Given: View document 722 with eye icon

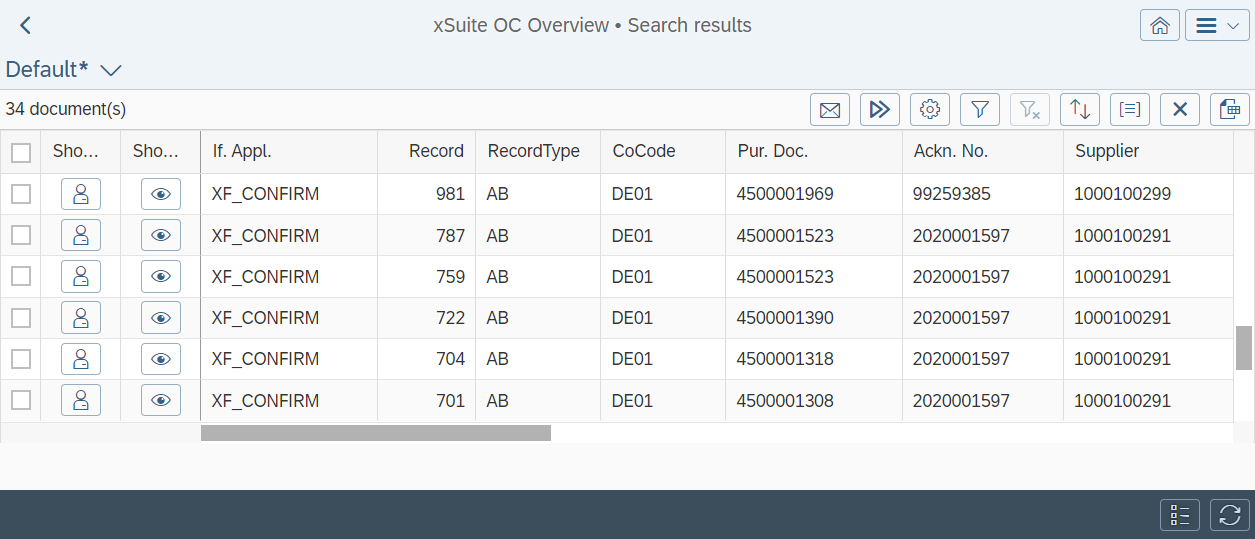Looking at the screenshot, I should point(160,318).
